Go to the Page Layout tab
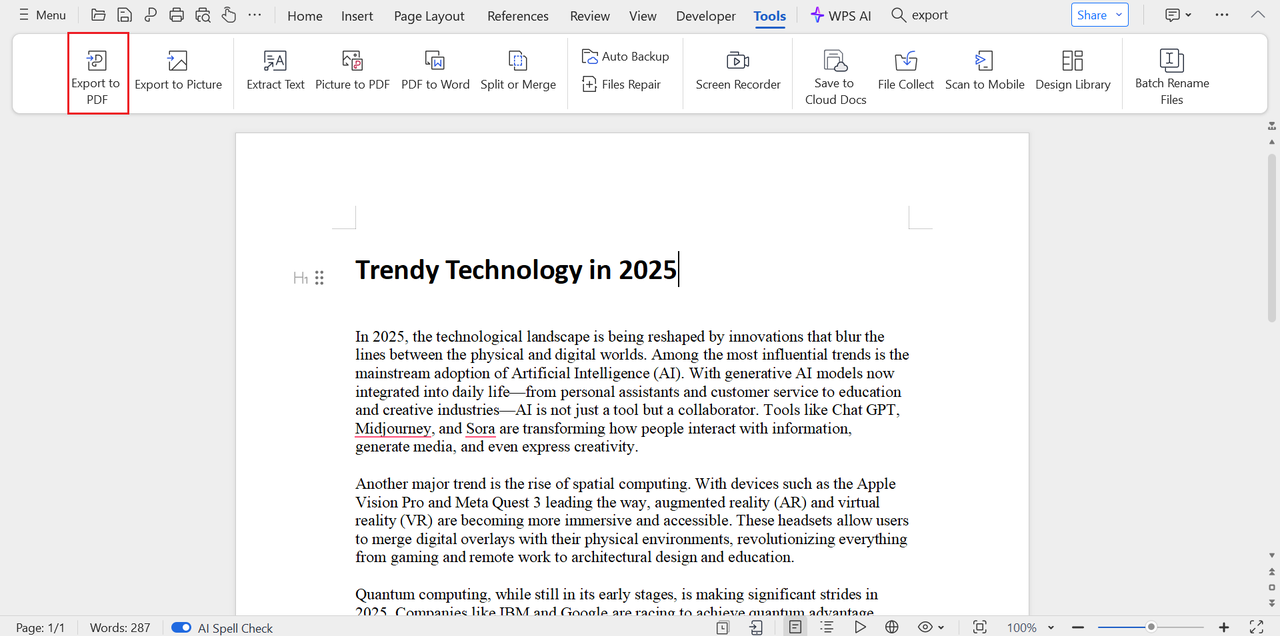 (x=429, y=15)
